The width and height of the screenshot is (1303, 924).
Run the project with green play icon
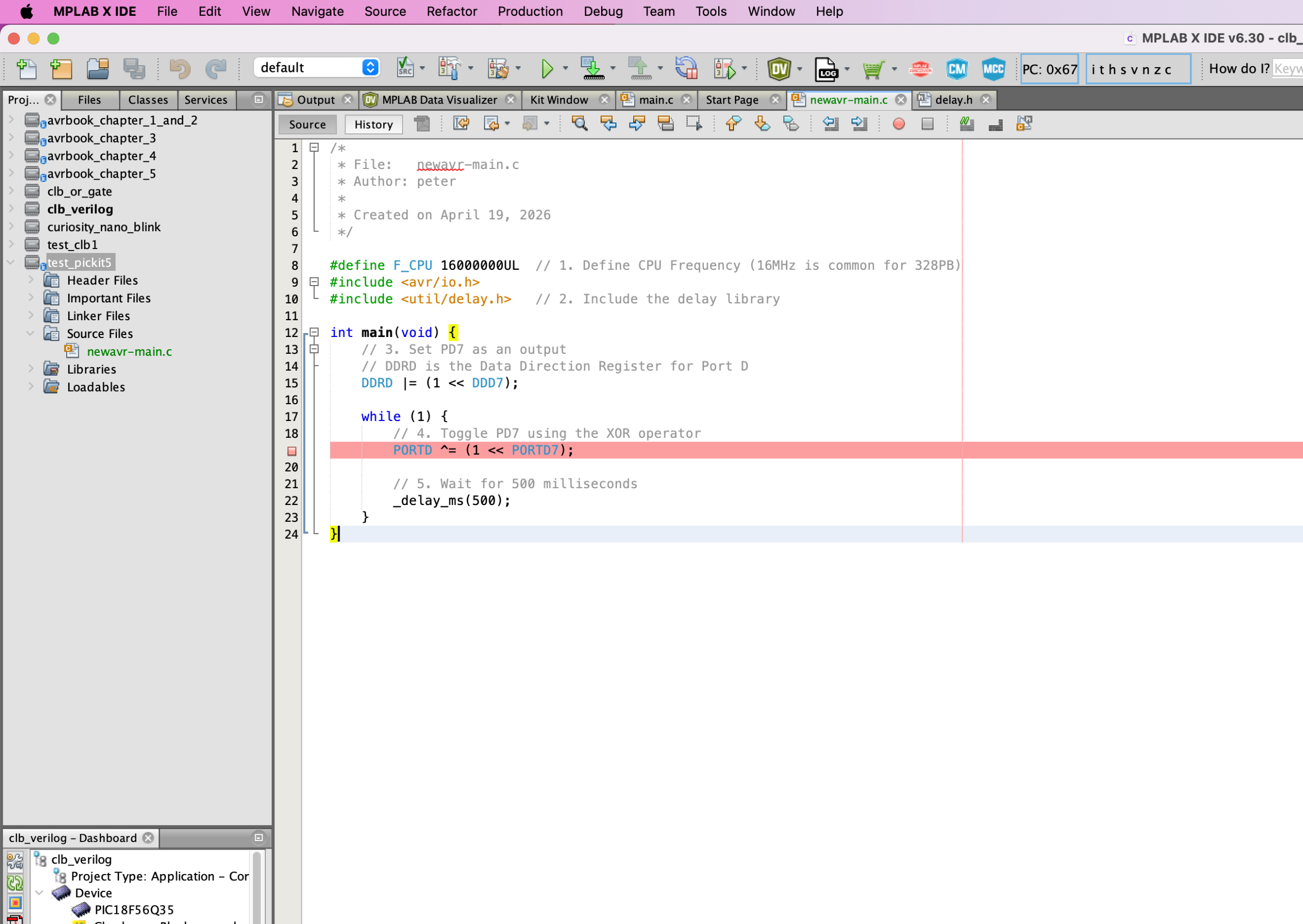coord(547,69)
